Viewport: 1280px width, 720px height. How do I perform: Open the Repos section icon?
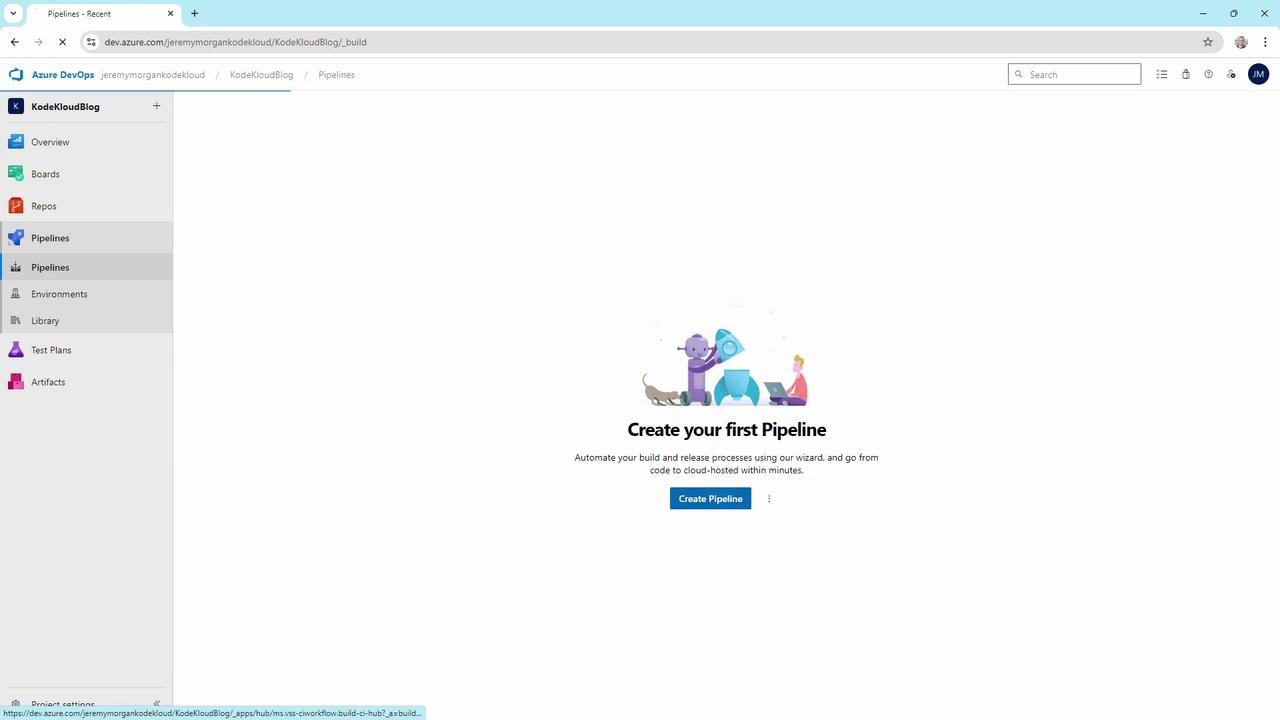16,206
